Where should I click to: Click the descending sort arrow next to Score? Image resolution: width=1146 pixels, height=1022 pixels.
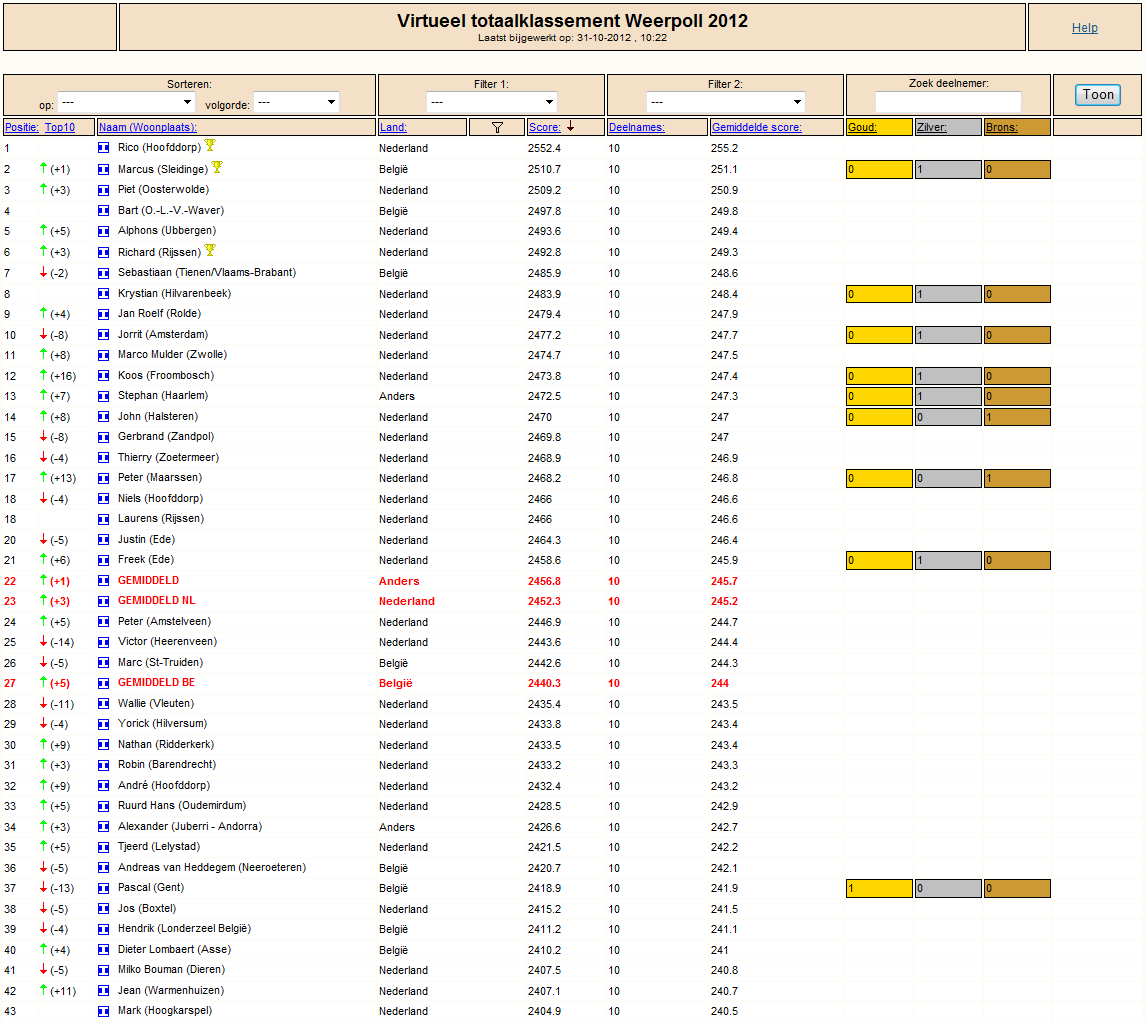(x=571, y=126)
